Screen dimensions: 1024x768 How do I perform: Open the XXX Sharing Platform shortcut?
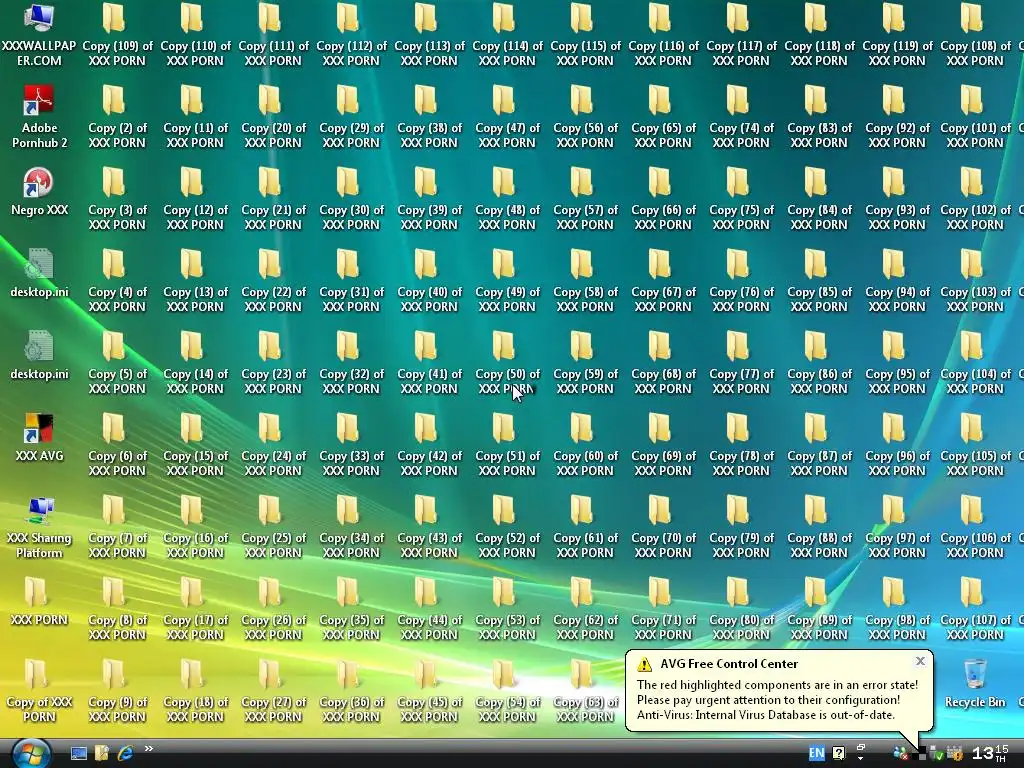coord(39,526)
